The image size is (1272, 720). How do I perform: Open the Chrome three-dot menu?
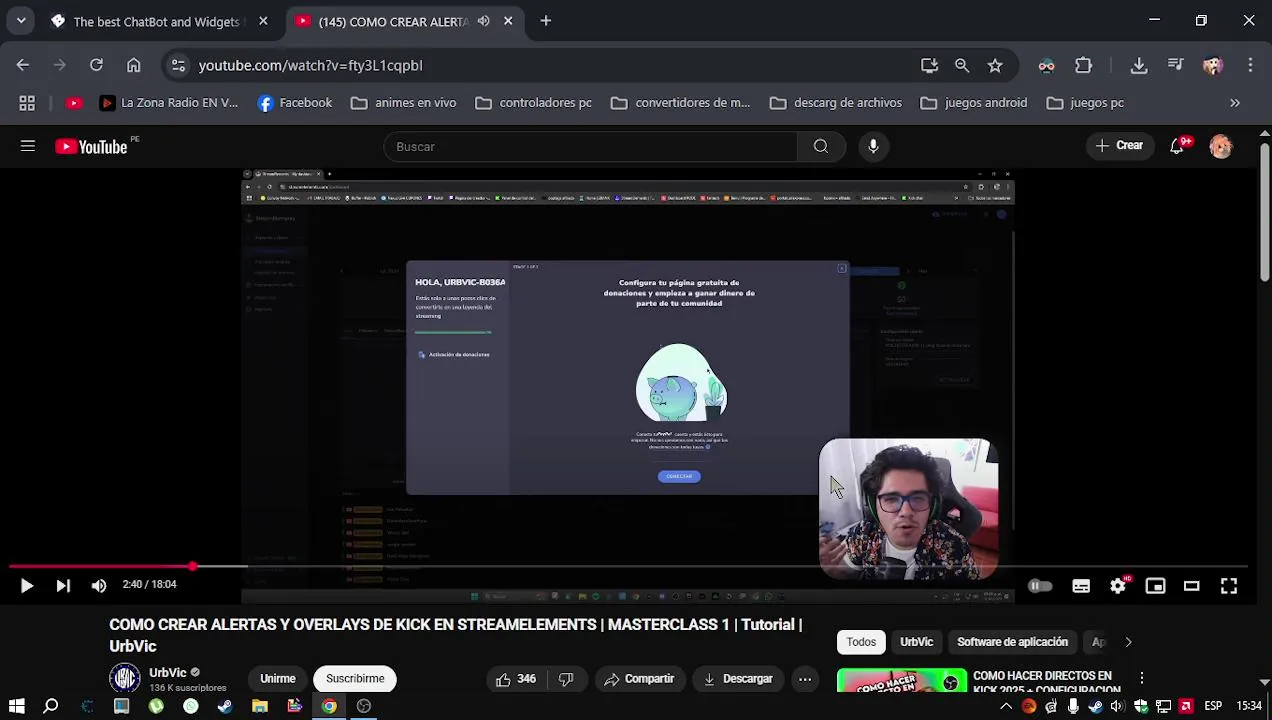(1250, 65)
